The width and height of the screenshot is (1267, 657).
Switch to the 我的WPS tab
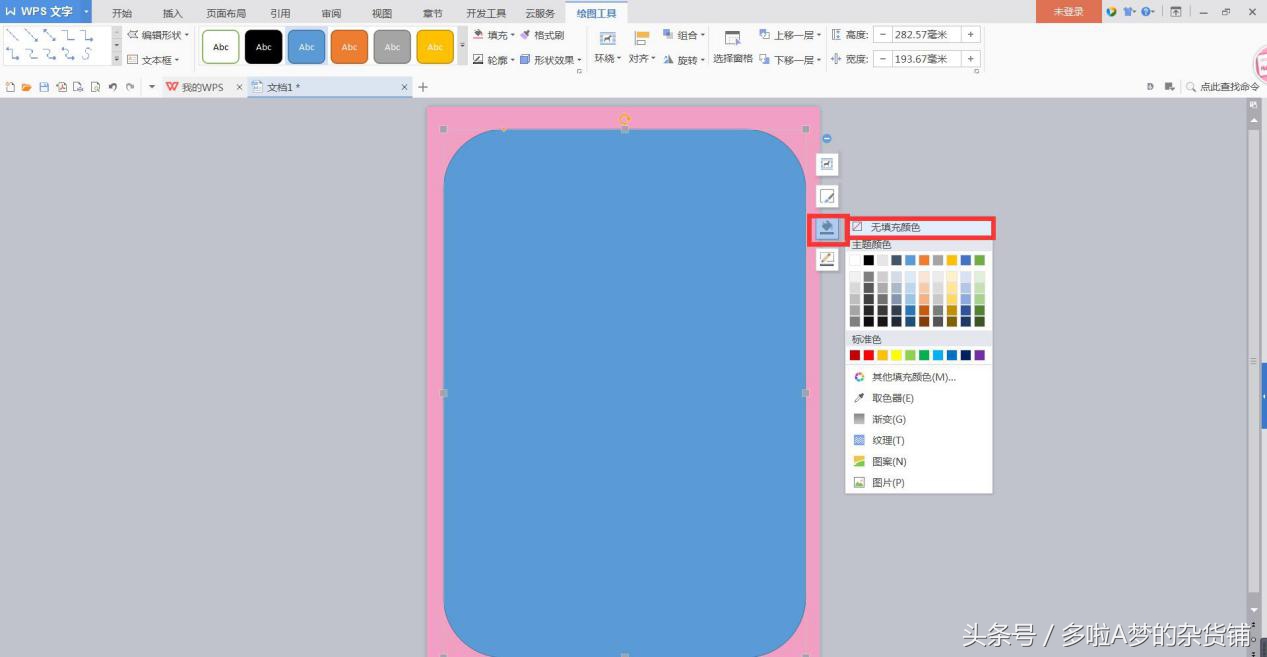click(200, 87)
